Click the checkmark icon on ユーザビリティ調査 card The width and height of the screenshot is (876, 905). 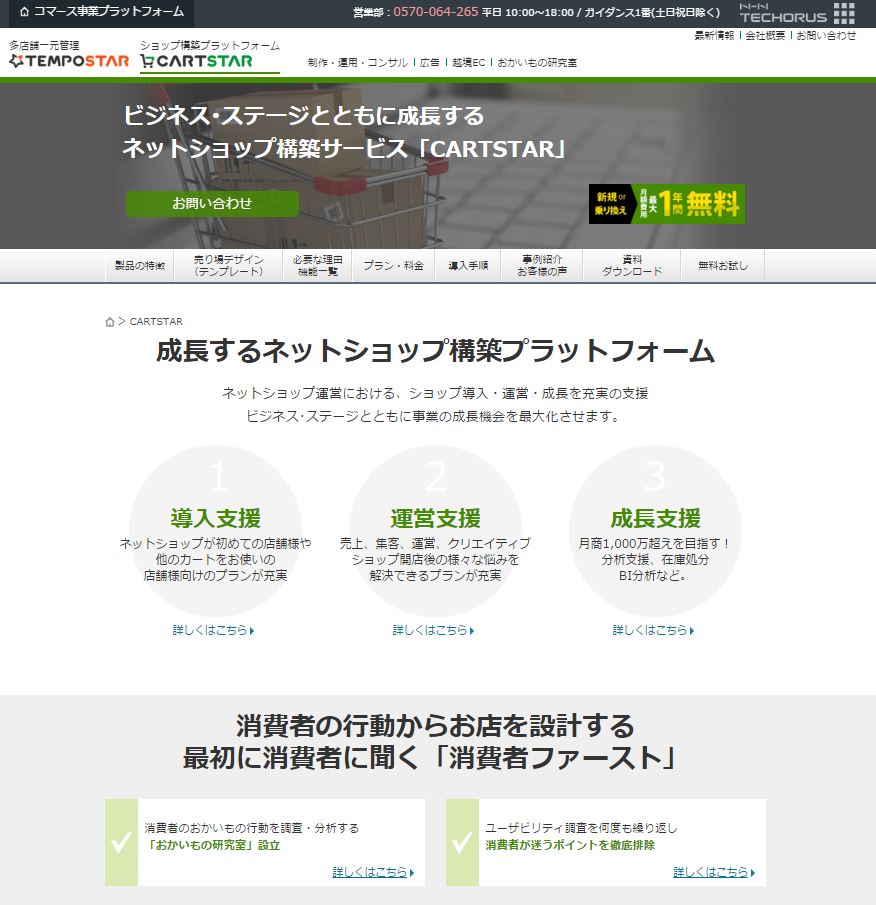pos(462,843)
